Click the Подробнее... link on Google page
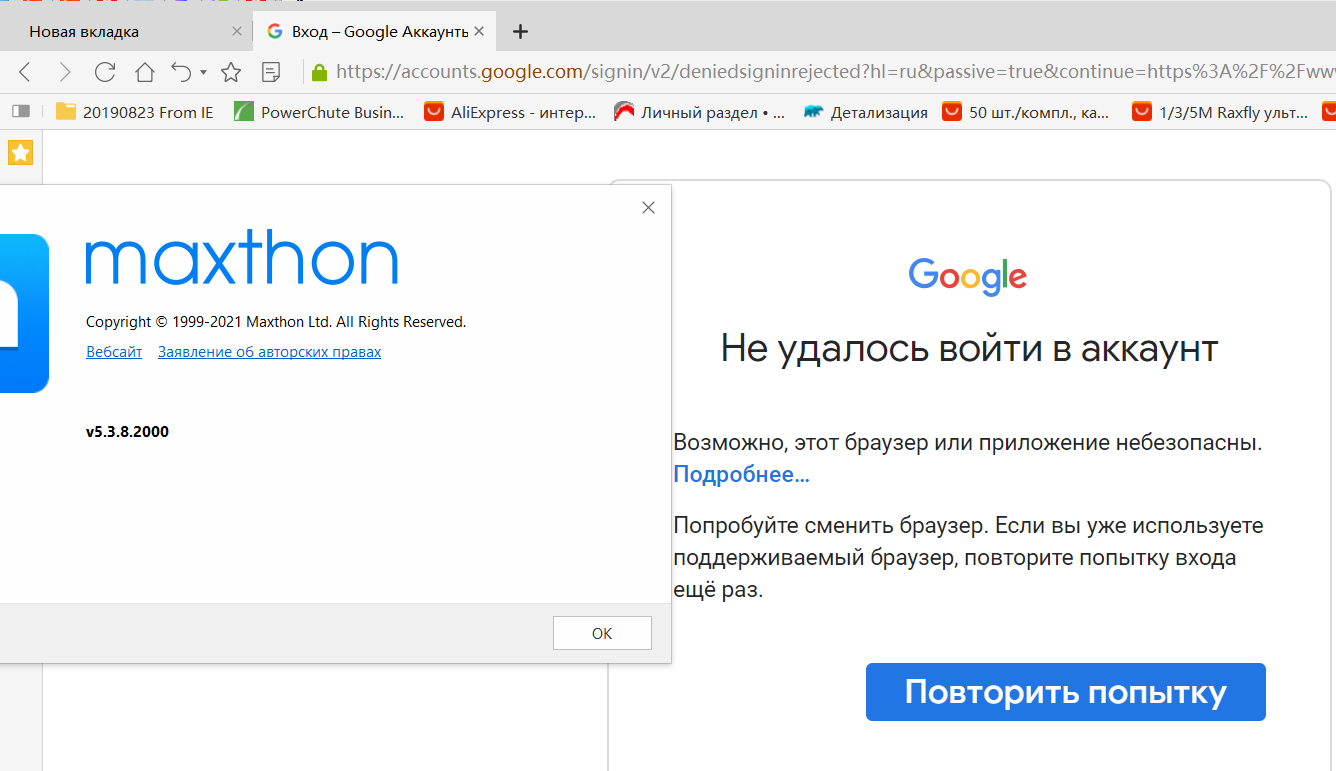This screenshot has height=771, width=1336. tap(741, 474)
